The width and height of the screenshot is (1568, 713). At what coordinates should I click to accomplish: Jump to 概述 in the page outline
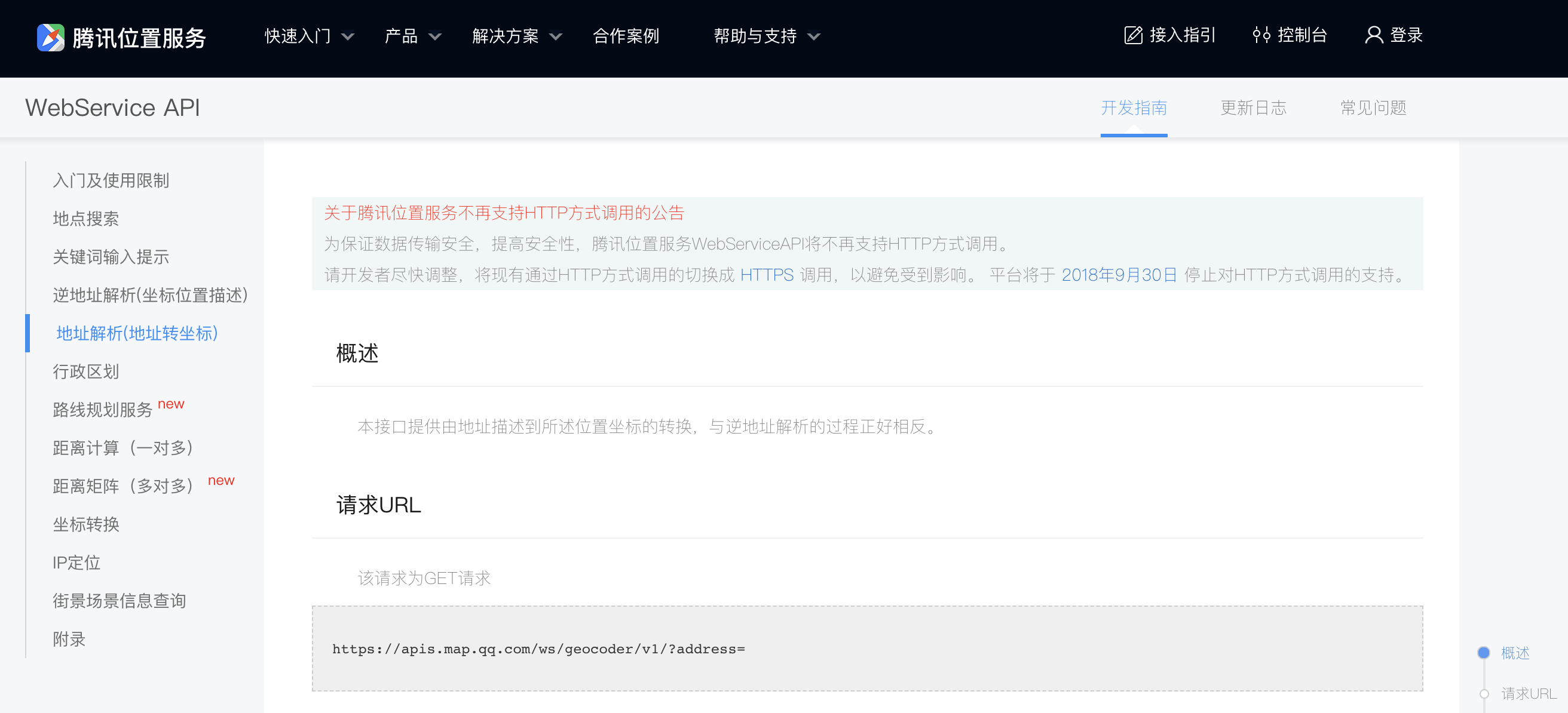[1515, 653]
